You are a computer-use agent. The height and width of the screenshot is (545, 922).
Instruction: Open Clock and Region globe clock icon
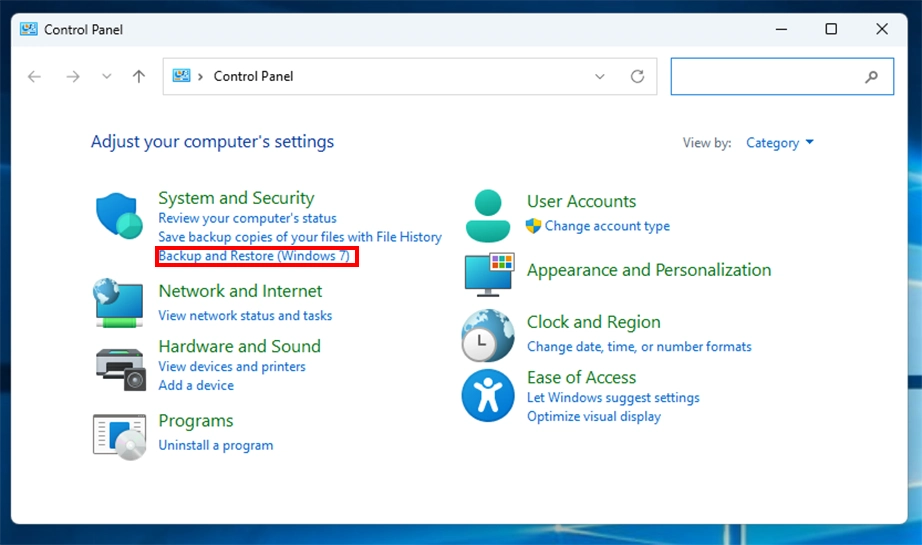(x=487, y=336)
